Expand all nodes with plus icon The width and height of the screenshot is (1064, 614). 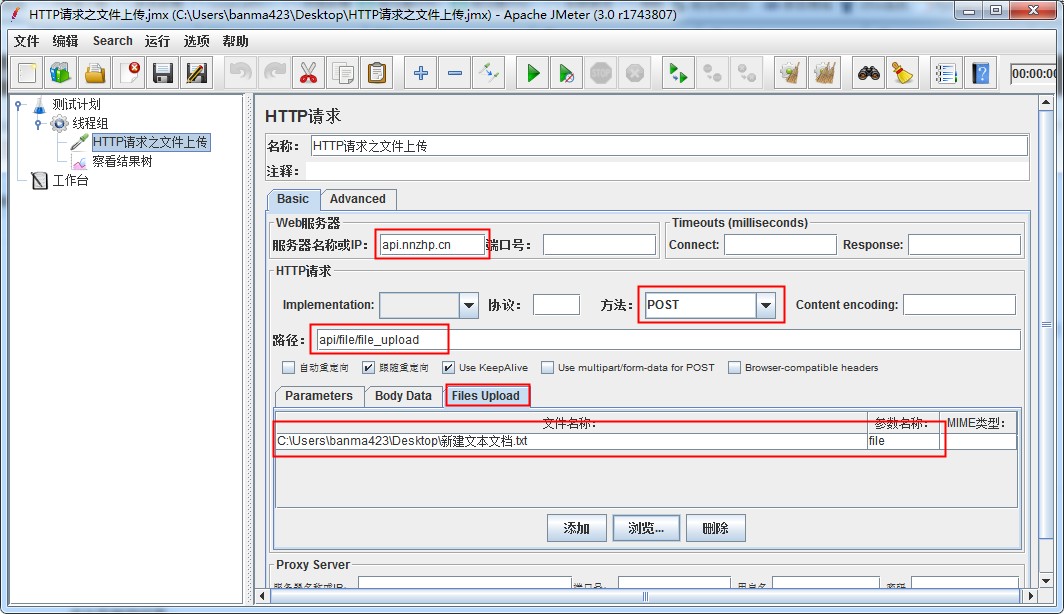click(x=421, y=73)
